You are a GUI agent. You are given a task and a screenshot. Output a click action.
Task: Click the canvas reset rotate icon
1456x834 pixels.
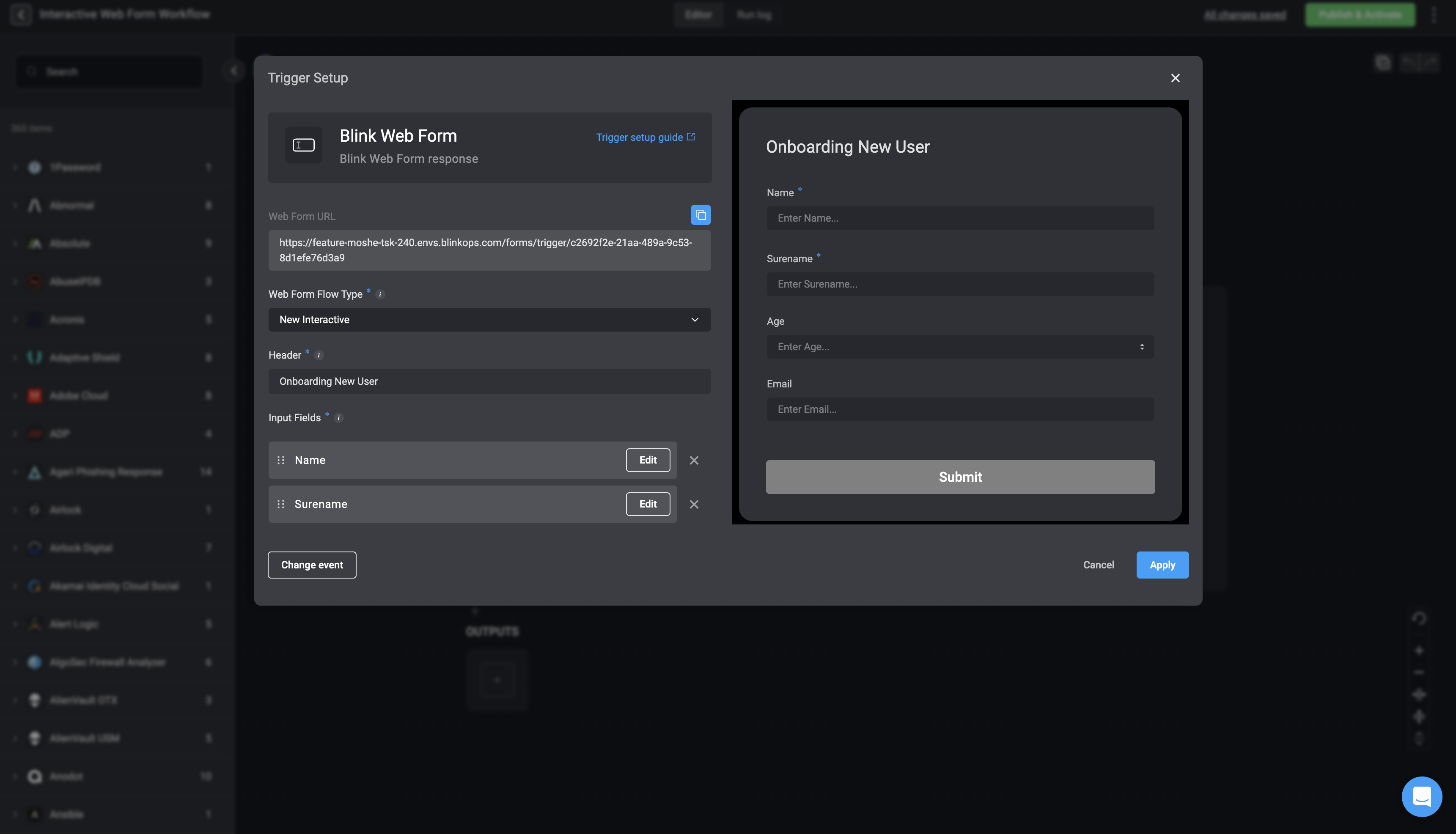coord(1418,619)
